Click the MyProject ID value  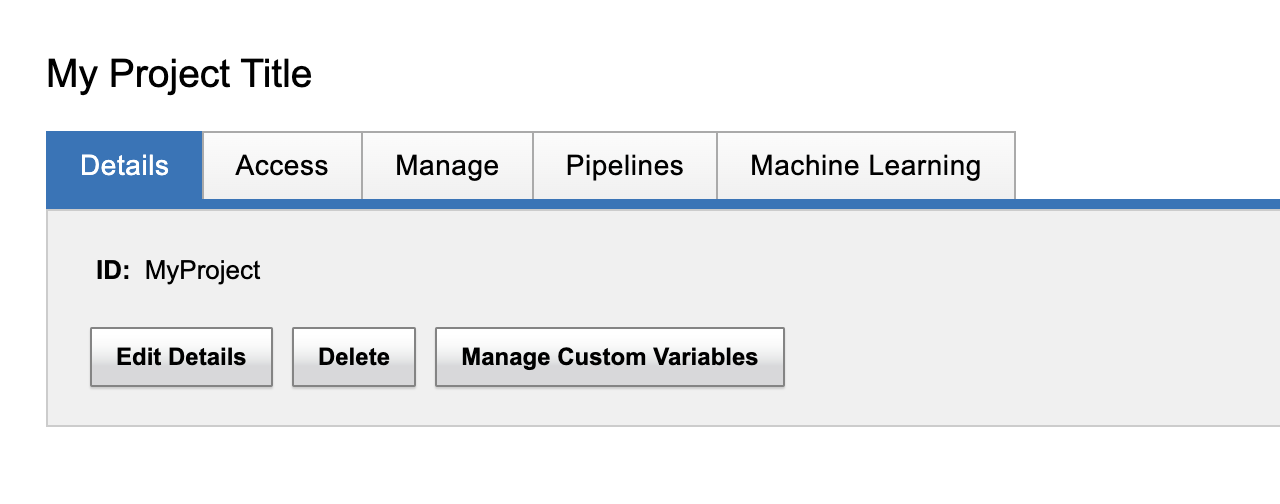(203, 270)
